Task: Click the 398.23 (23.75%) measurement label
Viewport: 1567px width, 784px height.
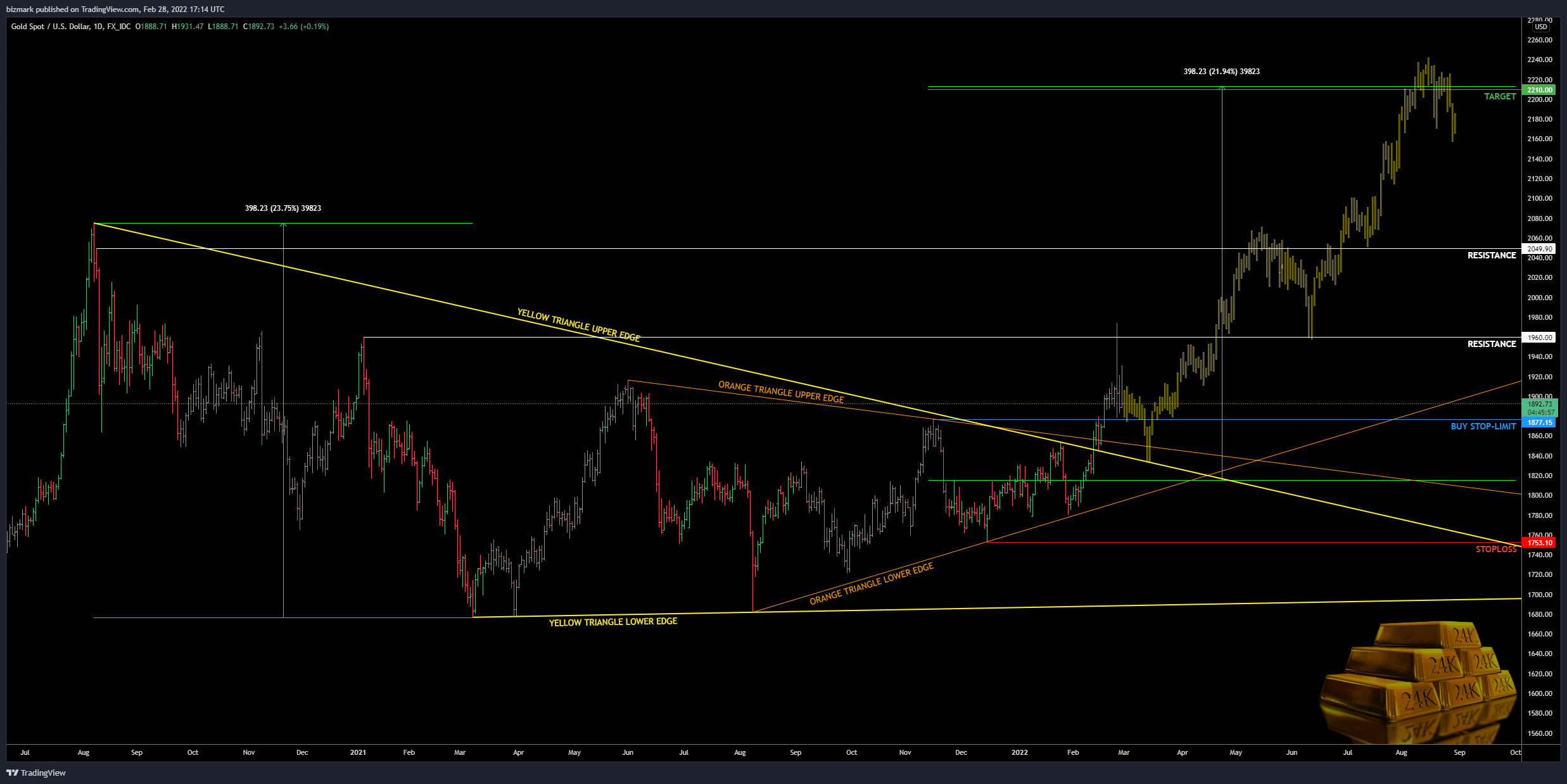Action: (283, 208)
